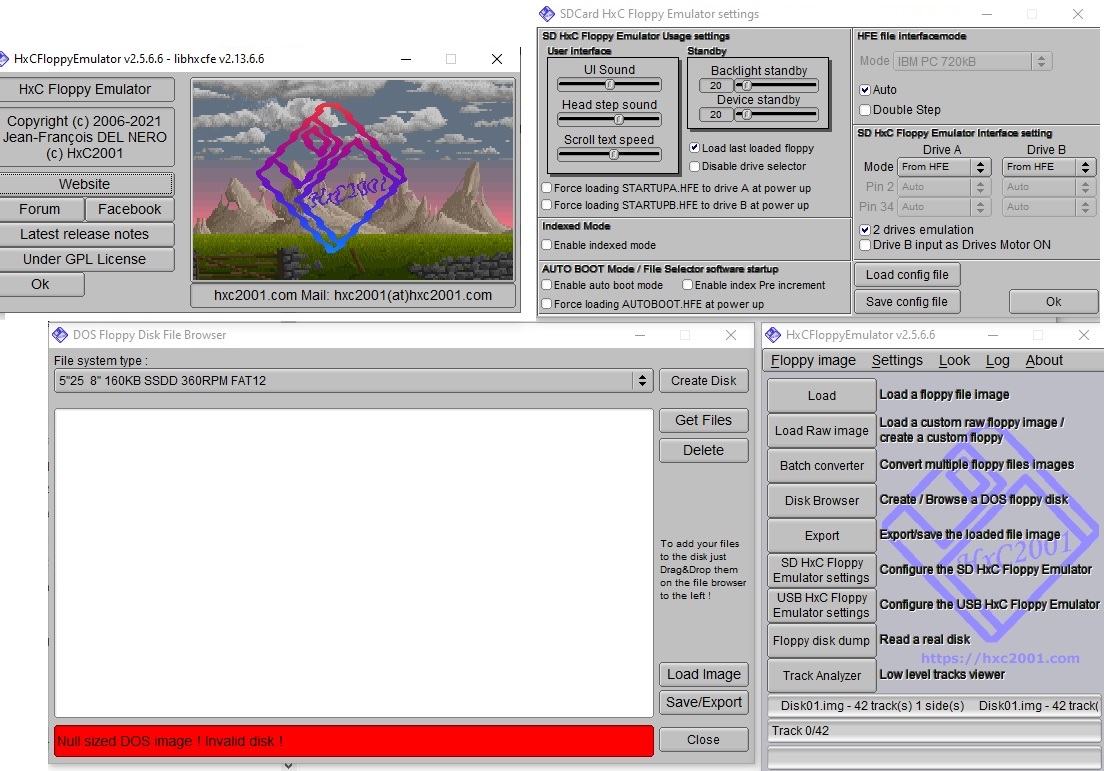Click the Save config file button
The height and width of the screenshot is (771, 1113).
pos(906,302)
